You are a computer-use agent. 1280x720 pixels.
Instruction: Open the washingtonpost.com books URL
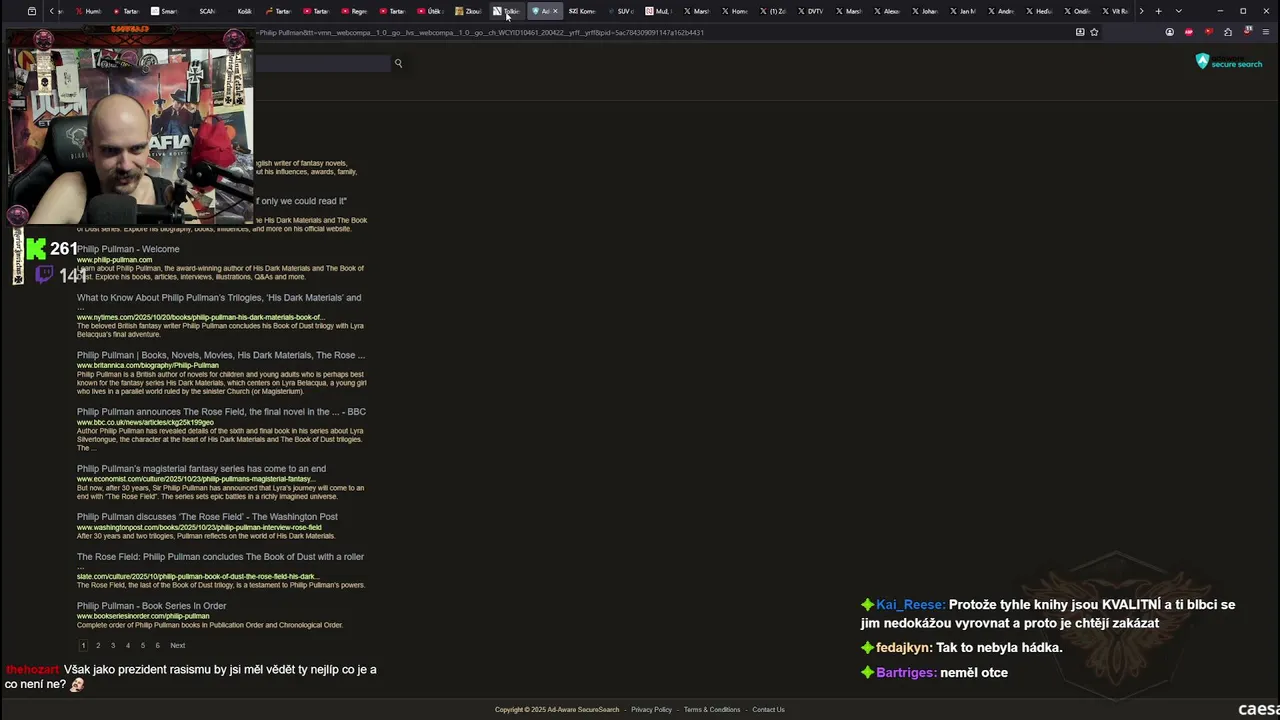[x=199, y=528]
